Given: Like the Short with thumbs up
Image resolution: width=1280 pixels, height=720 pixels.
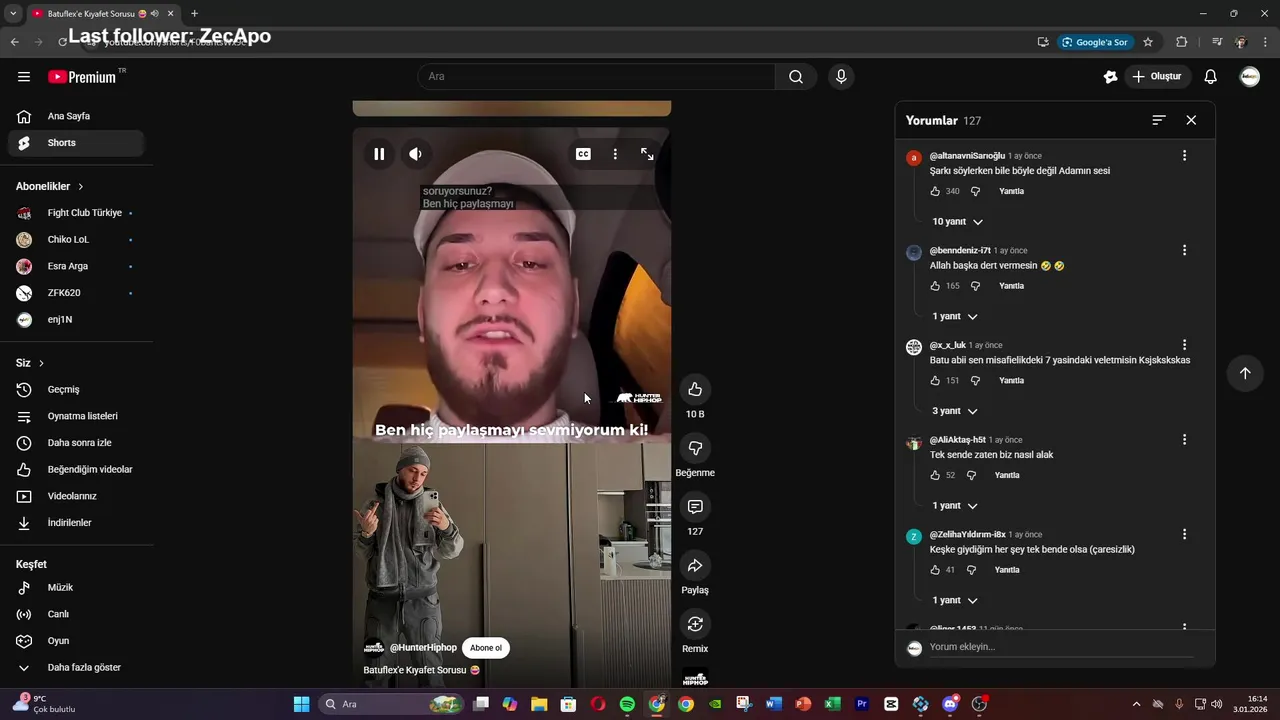Looking at the screenshot, I should pos(695,389).
